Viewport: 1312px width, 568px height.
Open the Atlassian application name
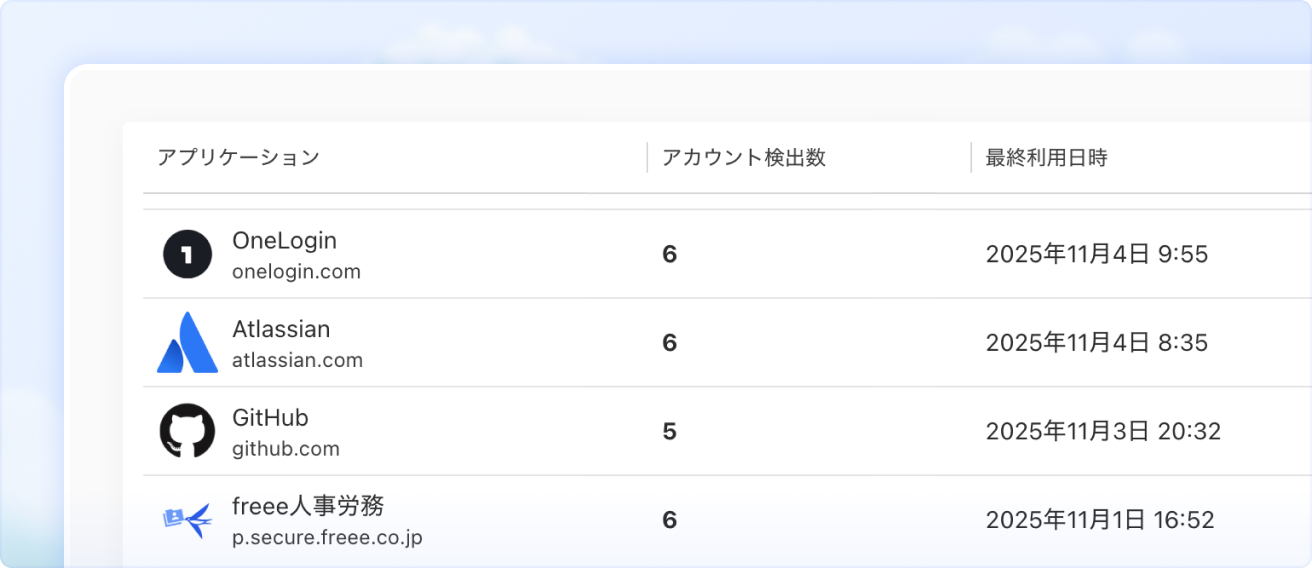(x=281, y=329)
